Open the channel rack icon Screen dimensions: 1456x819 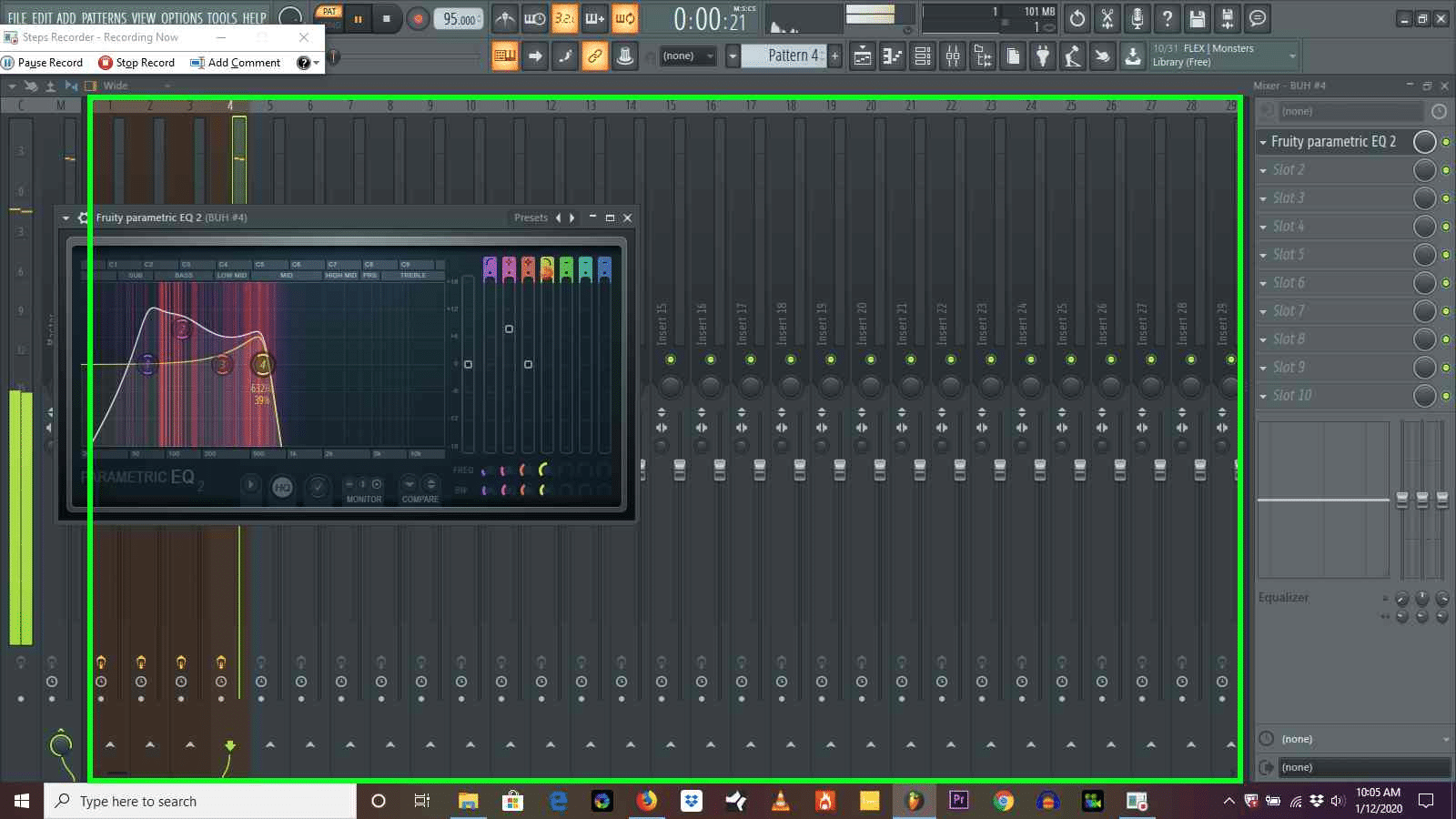pyautogui.click(x=923, y=56)
